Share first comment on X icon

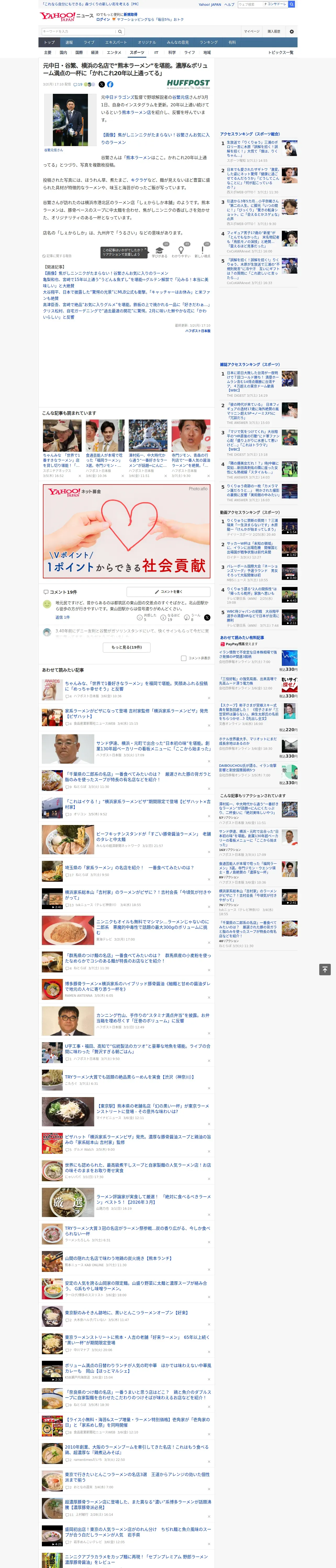[207, 617]
